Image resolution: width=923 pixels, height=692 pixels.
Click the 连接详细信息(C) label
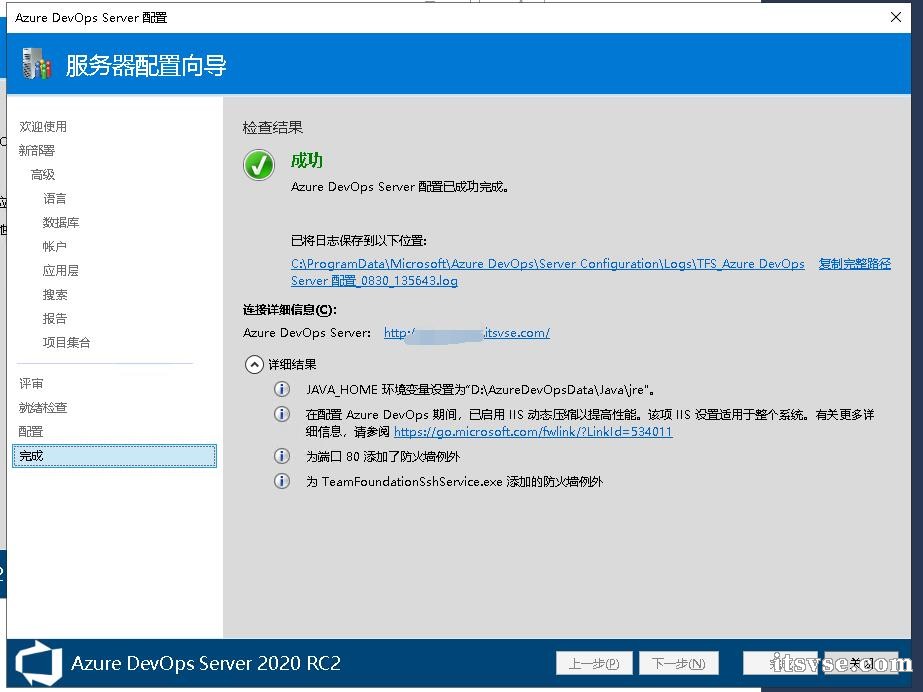click(x=290, y=310)
